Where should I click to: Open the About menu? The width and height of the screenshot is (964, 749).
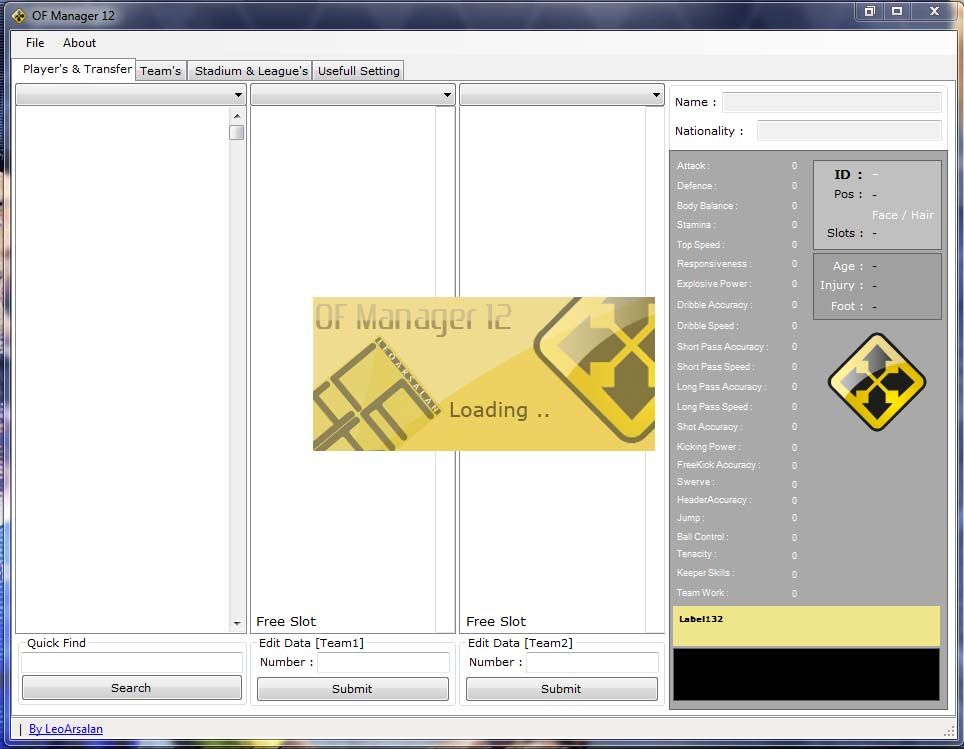point(79,43)
